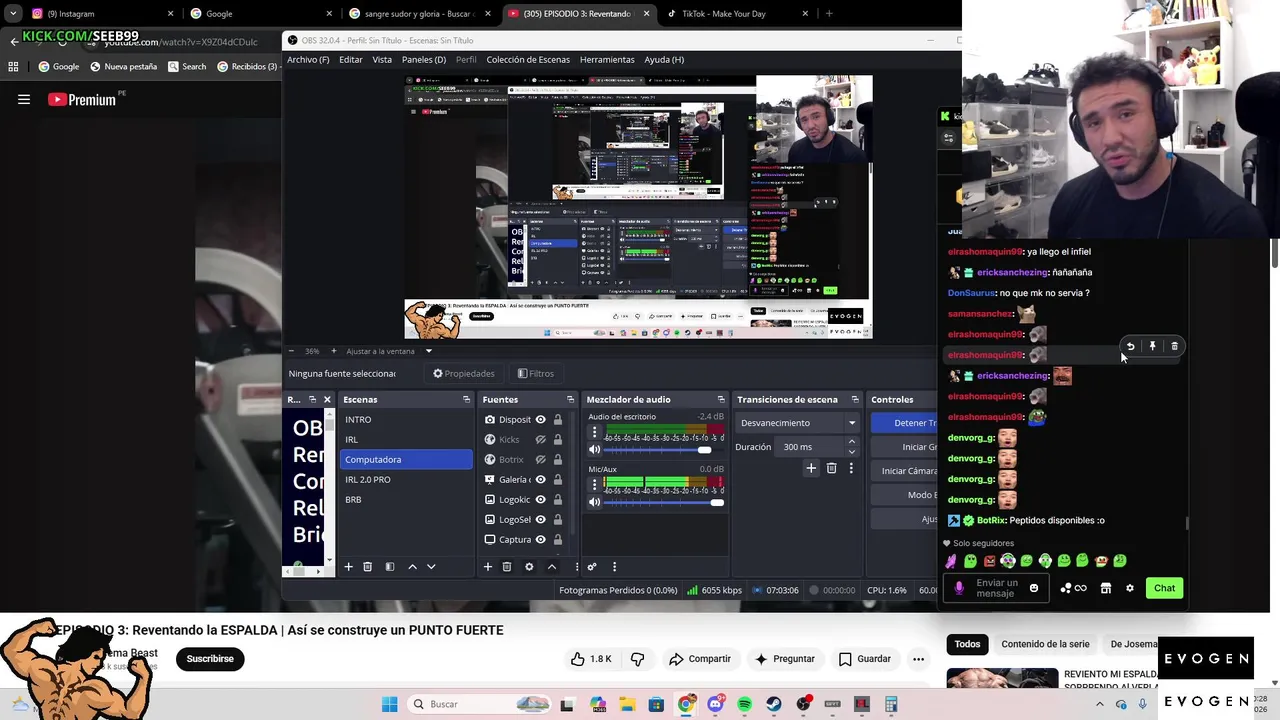Viewport: 1280px width, 720px height.
Task: Hide the Logokic source
Action: click(x=540, y=500)
